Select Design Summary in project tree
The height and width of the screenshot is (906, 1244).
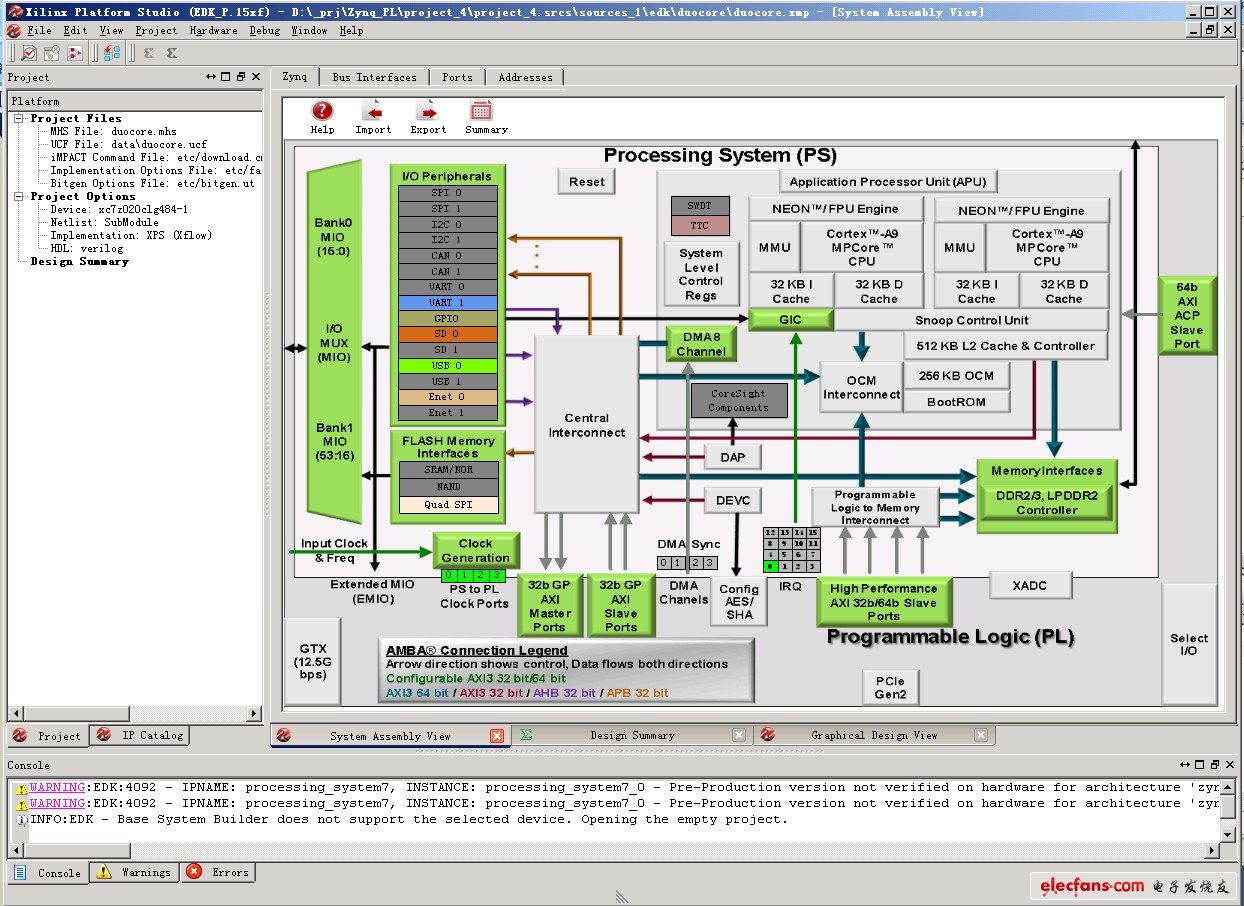click(x=79, y=261)
